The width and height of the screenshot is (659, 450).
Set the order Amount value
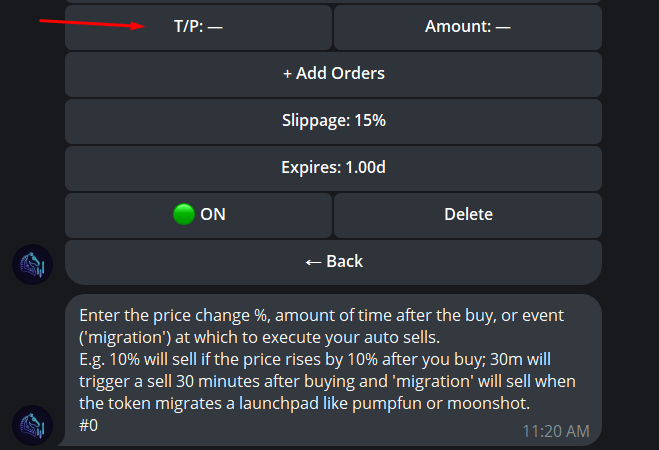click(467, 27)
